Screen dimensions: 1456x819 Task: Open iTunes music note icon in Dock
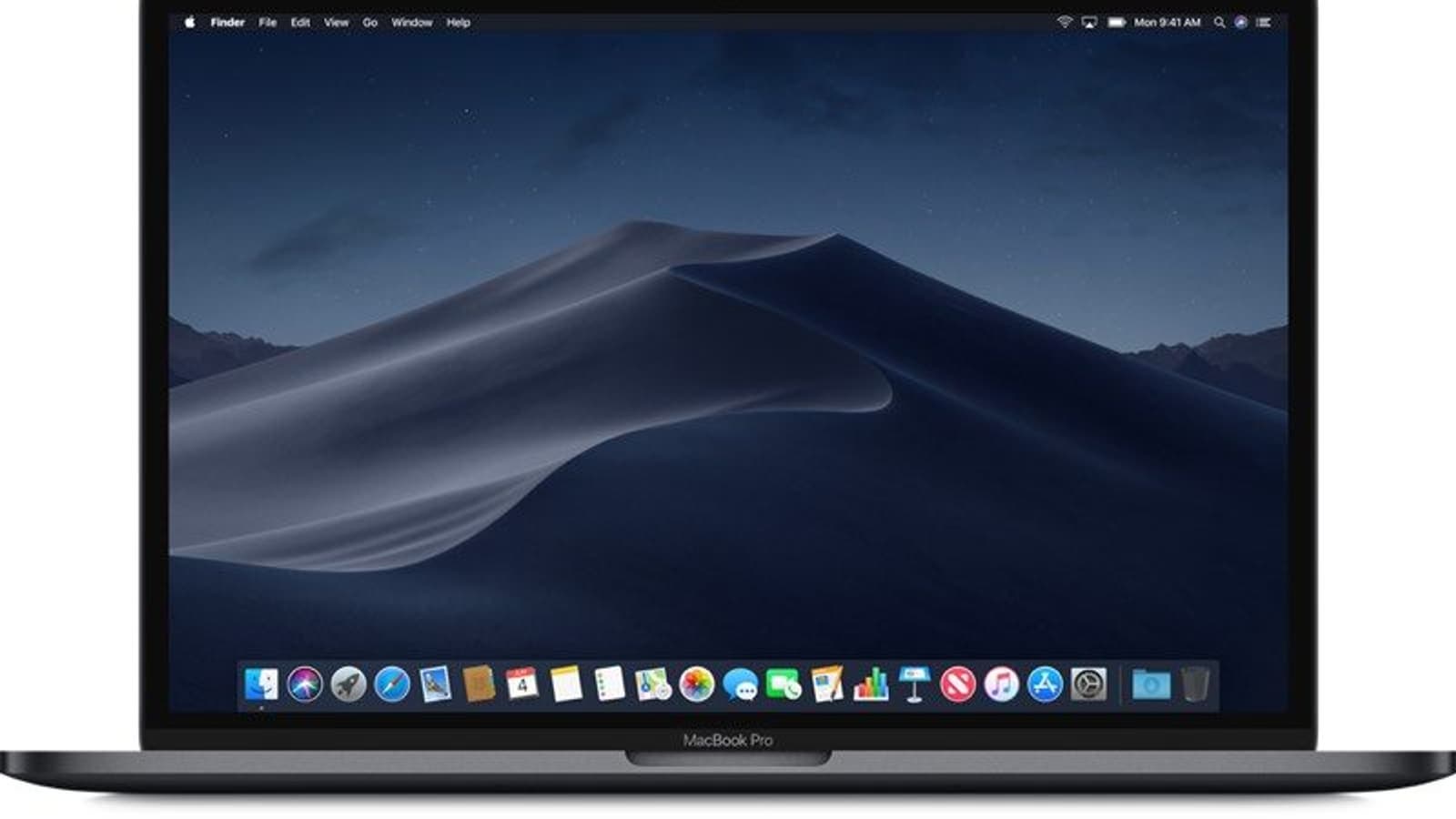pyautogui.click(x=1002, y=684)
